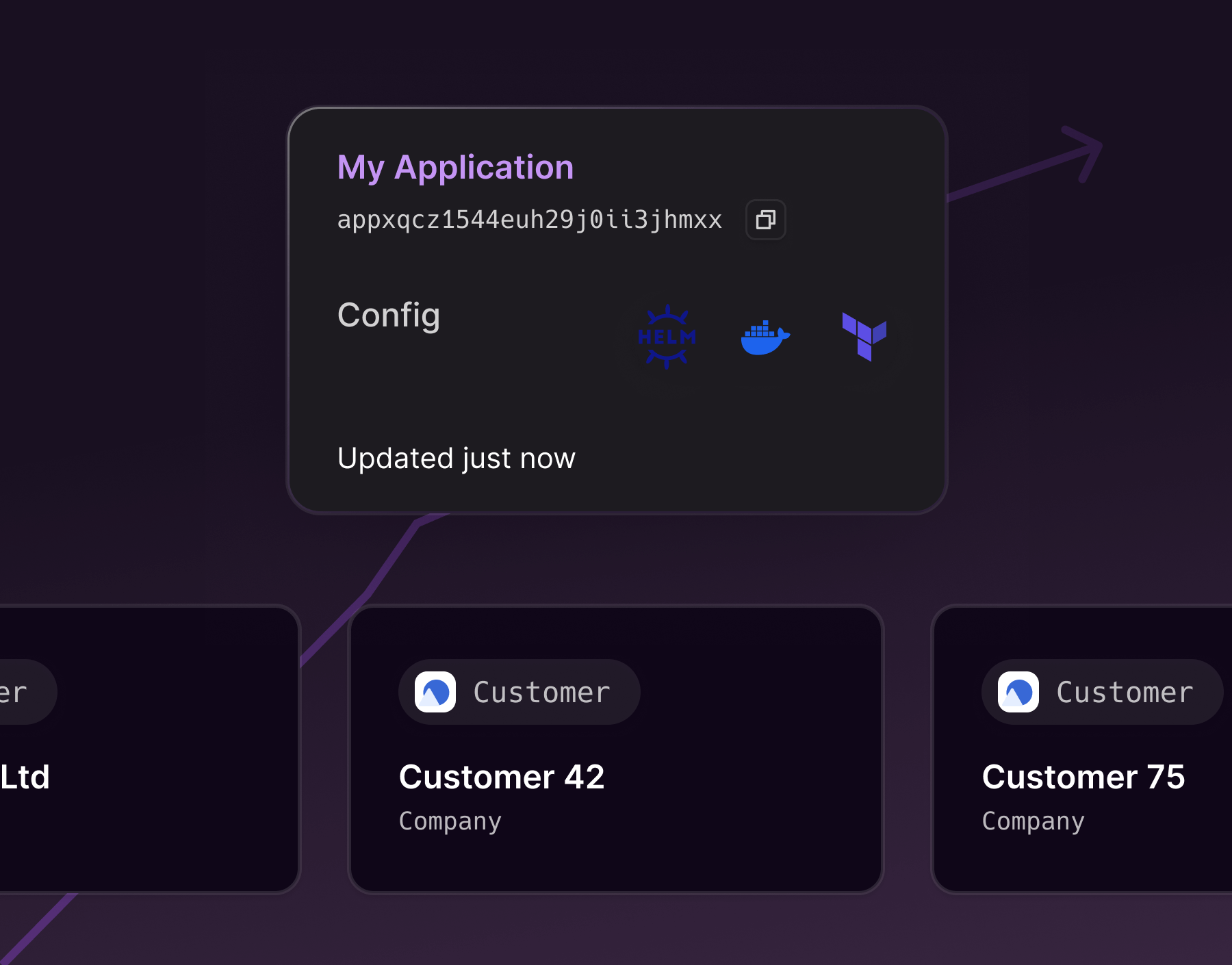
Task: Select the application ID text appxqcz1544euh29j0ii3jhmxx
Action: [x=529, y=220]
